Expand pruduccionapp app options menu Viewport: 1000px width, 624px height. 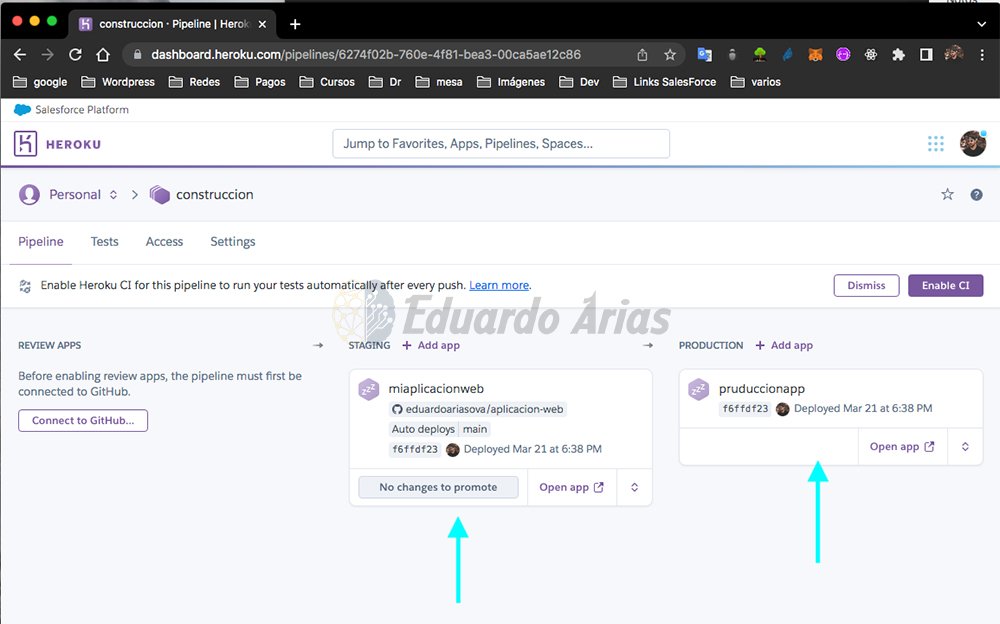click(966, 447)
